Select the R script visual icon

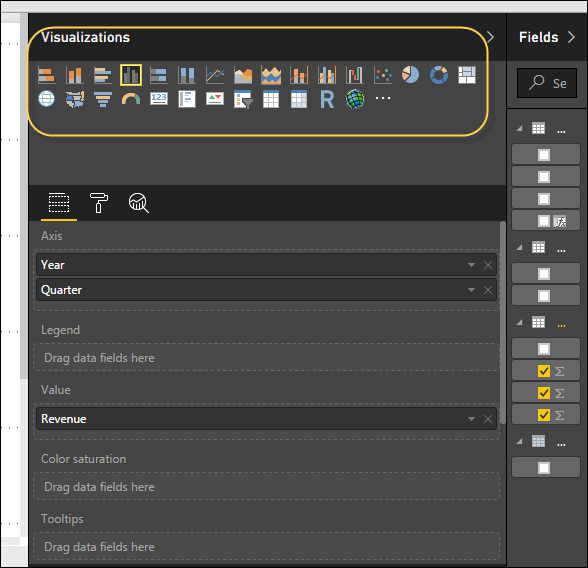click(327, 99)
